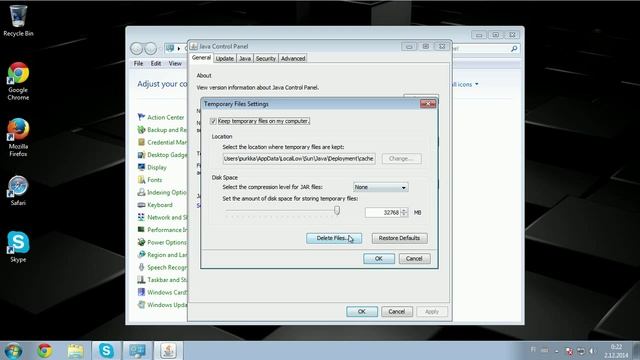The image size is (640, 360).
Task: Open Taskbar and Start Menu item
Action: 162,280
